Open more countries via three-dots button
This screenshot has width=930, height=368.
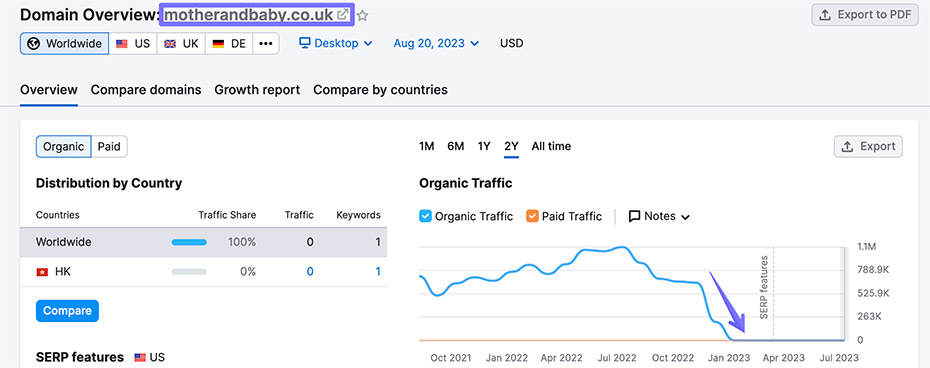(x=266, y=43)
